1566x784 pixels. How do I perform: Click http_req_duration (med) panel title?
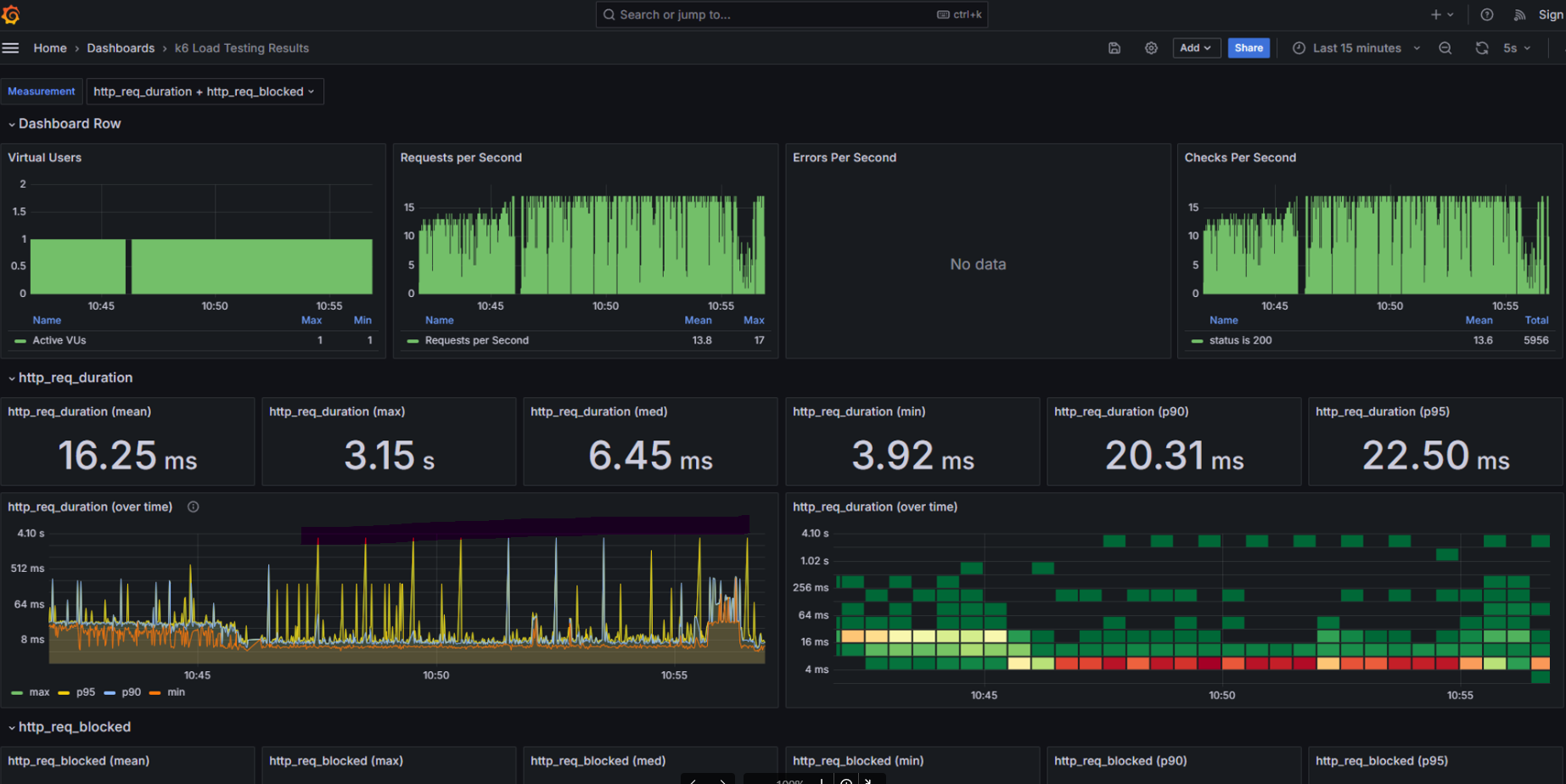pos(599,412)
